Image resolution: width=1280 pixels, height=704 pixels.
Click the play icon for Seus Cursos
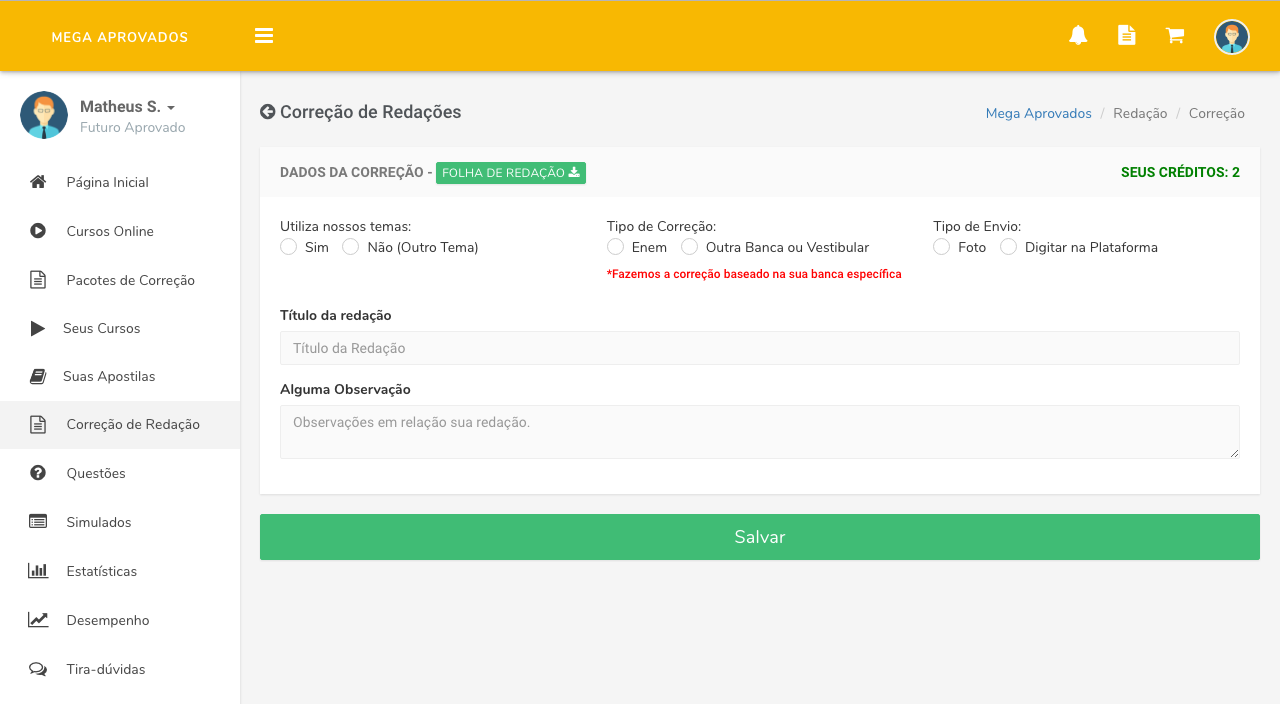pos(38,328)
